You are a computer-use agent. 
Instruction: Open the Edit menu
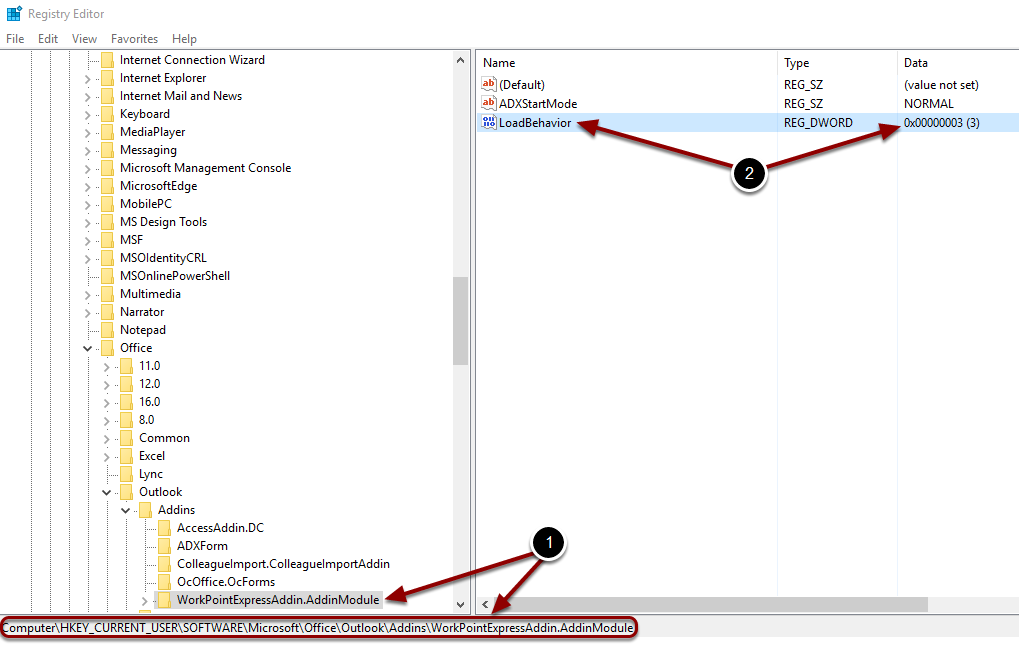47,39
